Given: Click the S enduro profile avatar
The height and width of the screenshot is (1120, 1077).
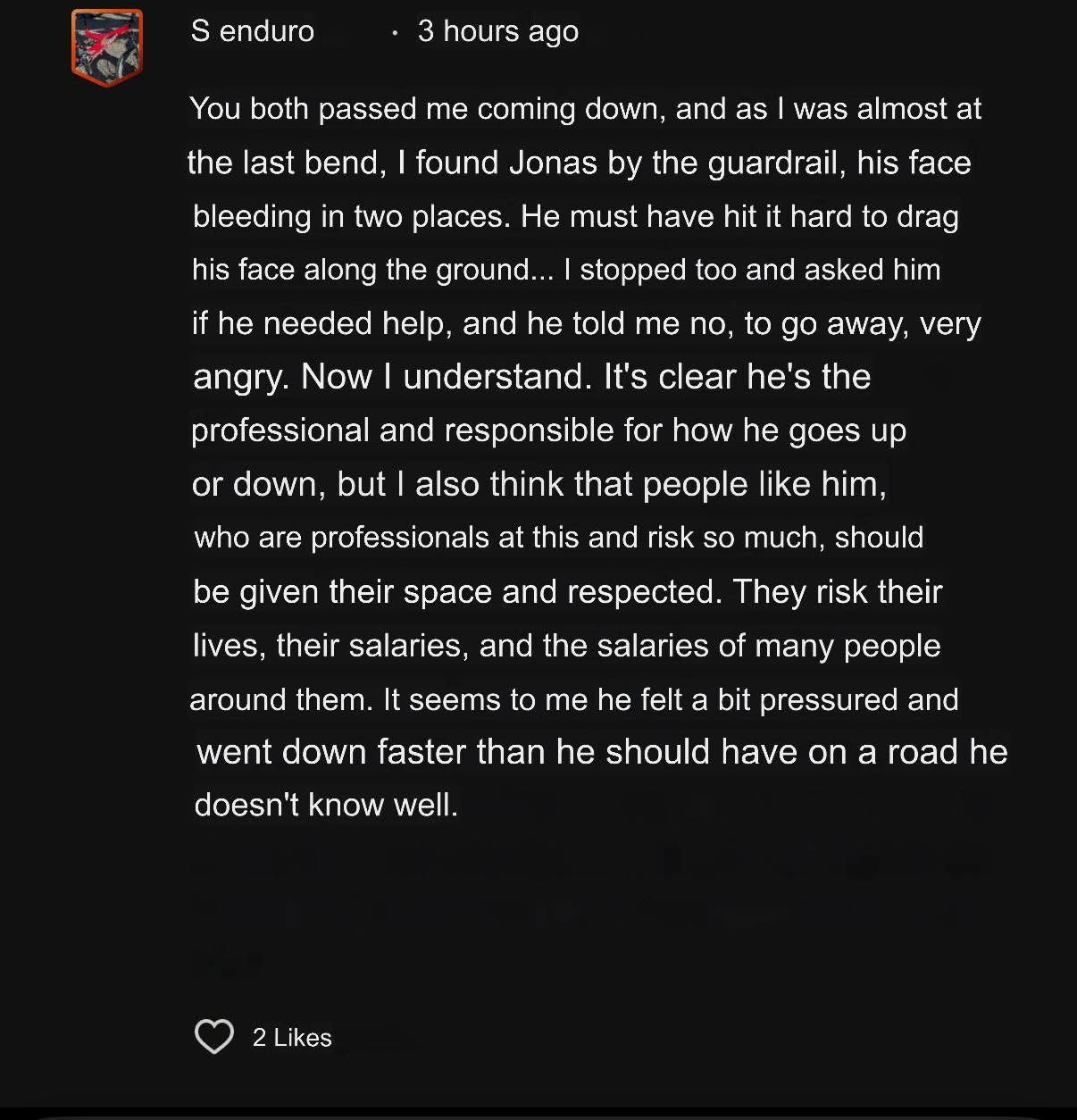Looking at the screenshot, I should [x=107, y=47].
